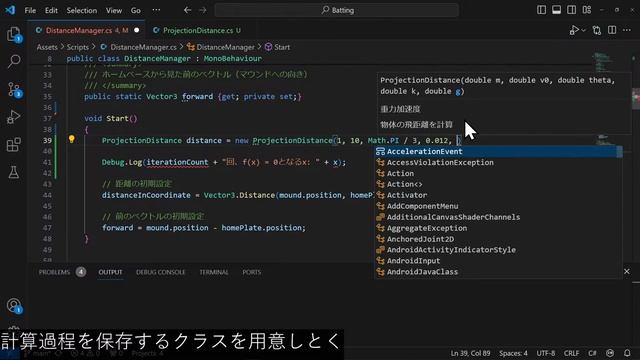Viewport: 640px width, 360px height.
Task: Toggle bottom panel layout icon
Action: pyautogui.click(x=556, y=10)
